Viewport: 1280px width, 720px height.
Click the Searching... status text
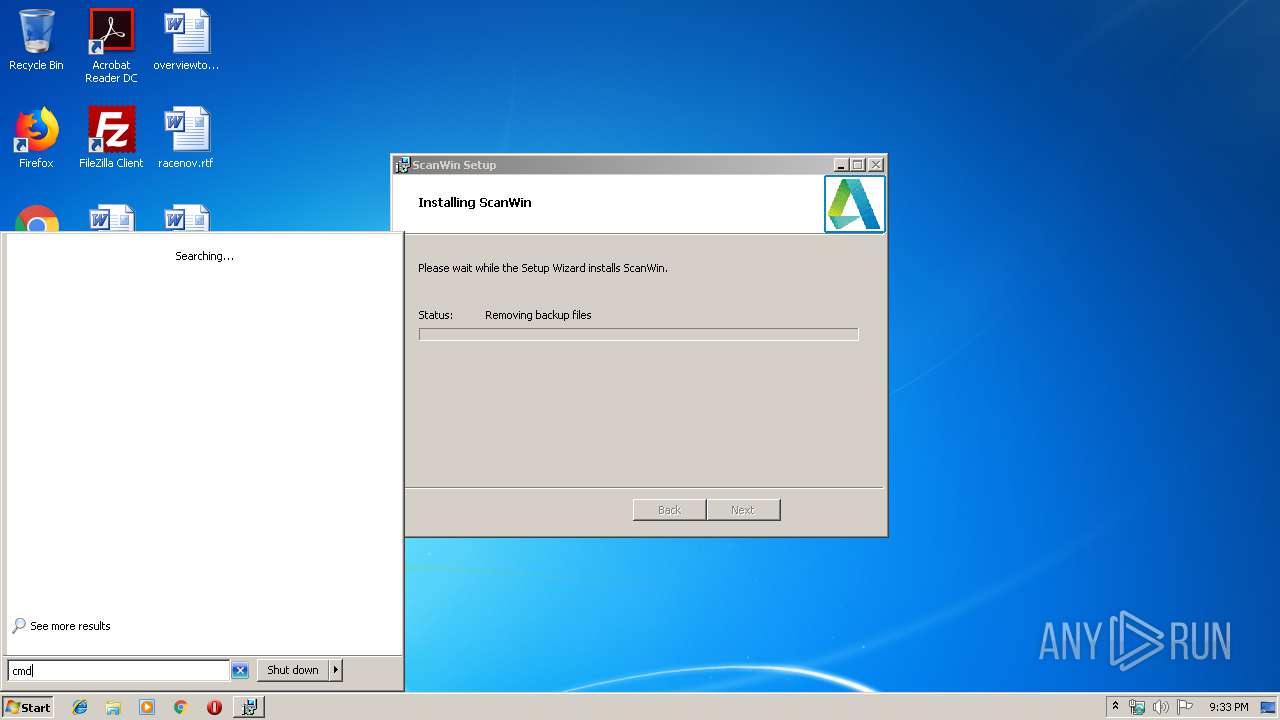point(204,256)
